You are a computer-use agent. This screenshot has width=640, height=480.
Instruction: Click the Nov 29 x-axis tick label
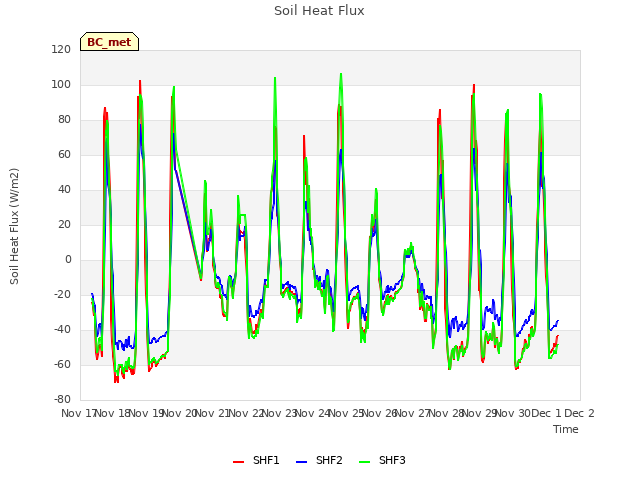tap(480, 413)
